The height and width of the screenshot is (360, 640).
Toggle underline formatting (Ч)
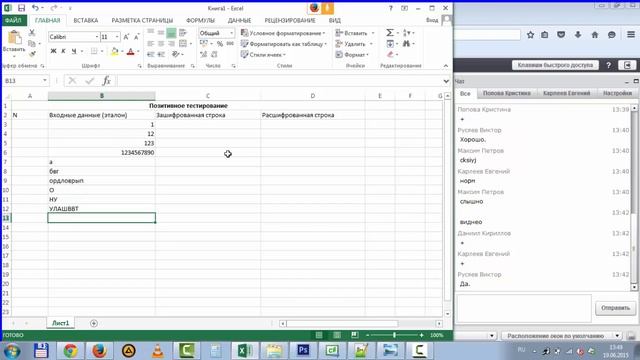pyautogui.click(x=74, y=51)
